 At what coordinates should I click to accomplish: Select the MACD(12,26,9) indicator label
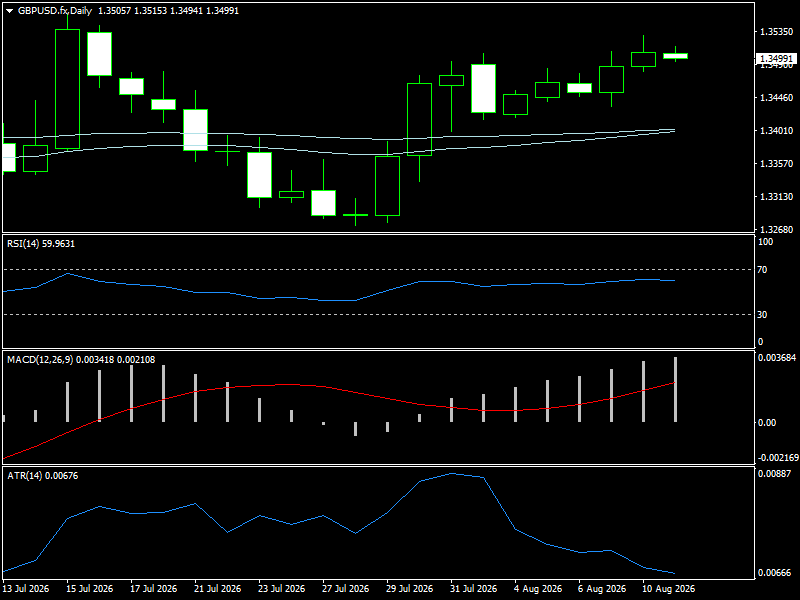(x=81, y=360)
